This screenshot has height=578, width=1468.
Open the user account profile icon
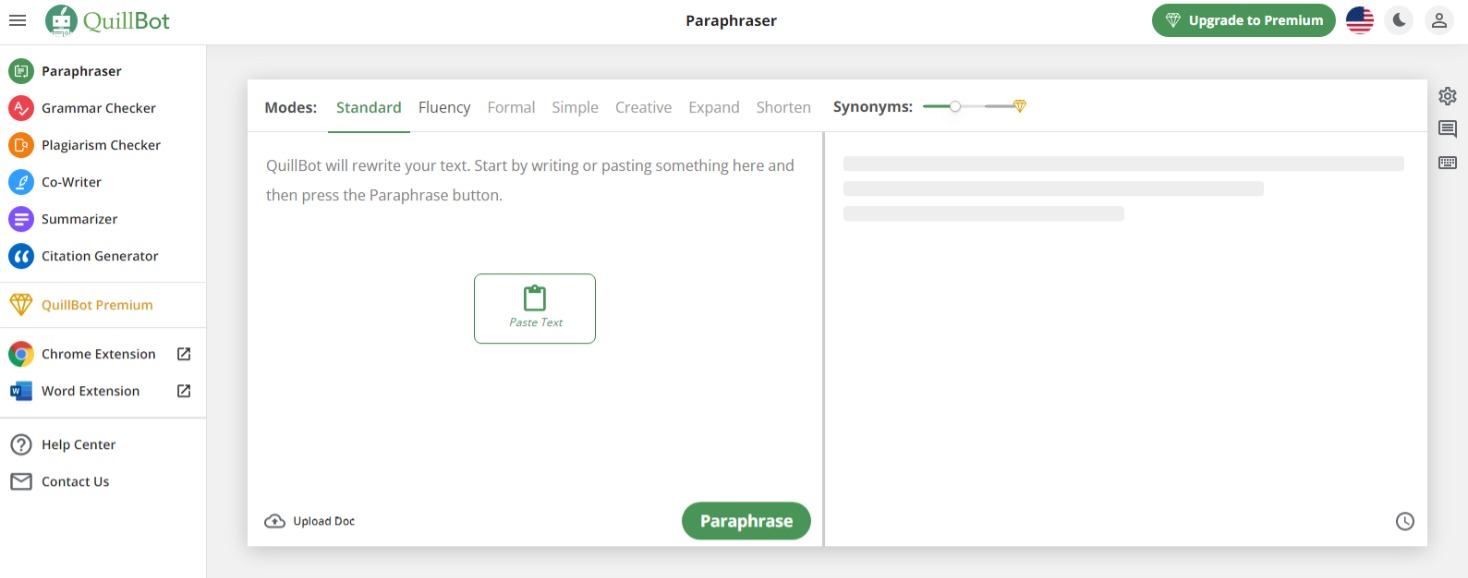click(x=1439, y=20)
